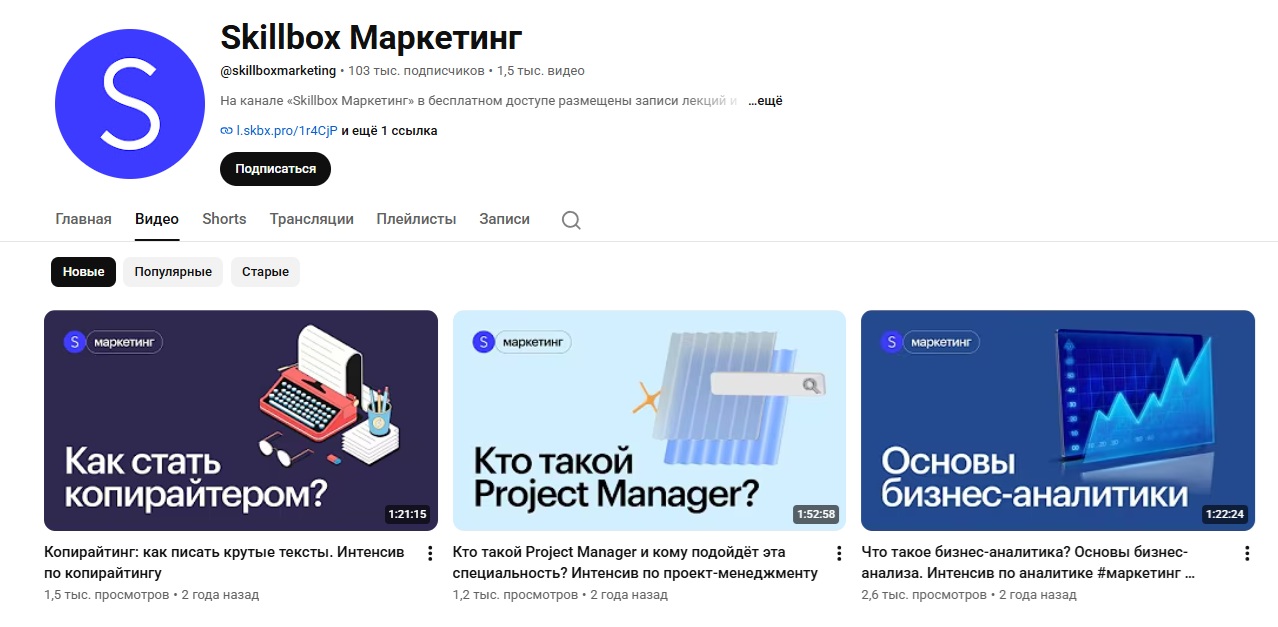The width and height of the screenshot is (1278, 627).
Task: Open the channel search magnifier icon
Action: pyautogui.click(x=571, y=220)
